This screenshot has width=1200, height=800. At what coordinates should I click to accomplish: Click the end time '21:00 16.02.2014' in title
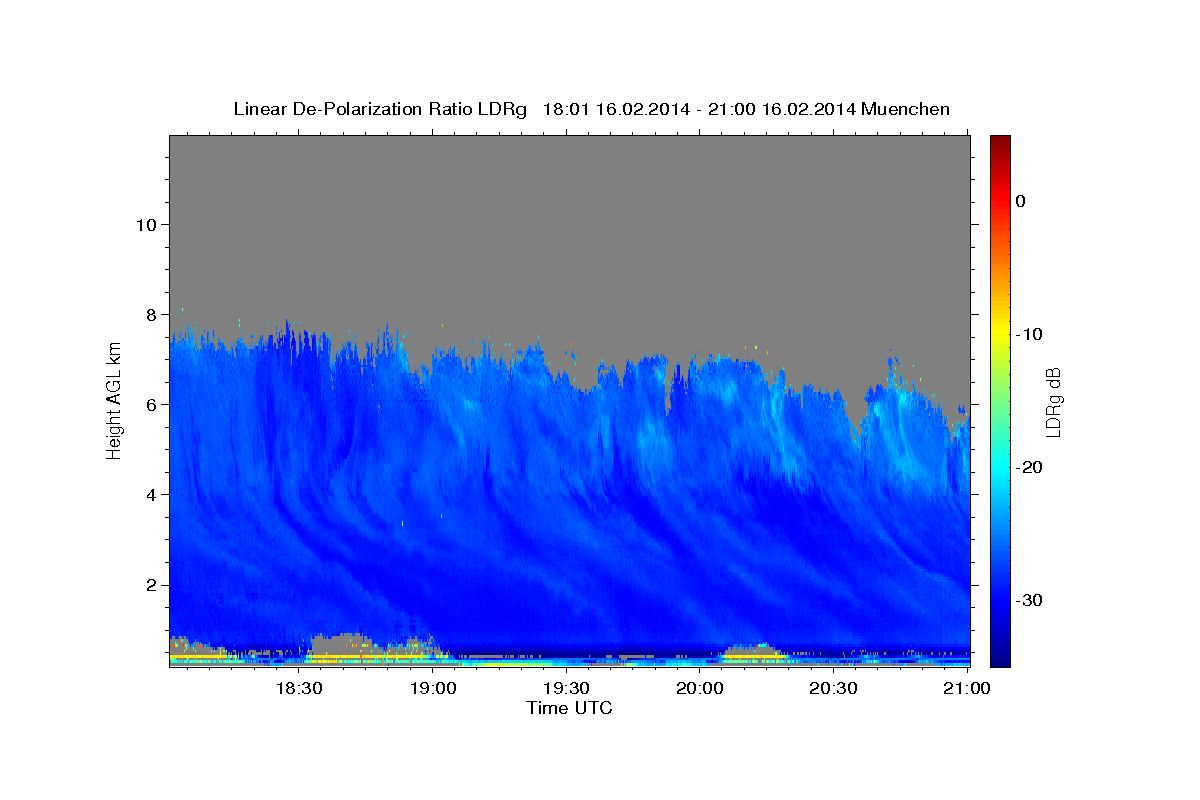[783, 109]
